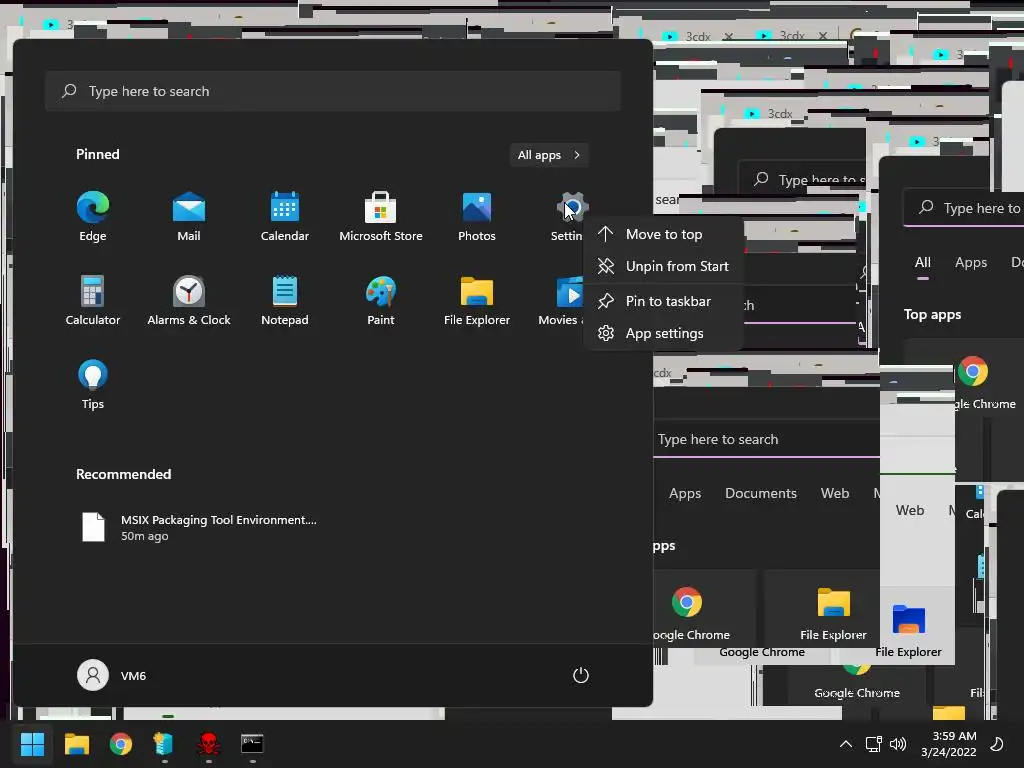Switch to Apps tab beside All

tap(971, 263)
